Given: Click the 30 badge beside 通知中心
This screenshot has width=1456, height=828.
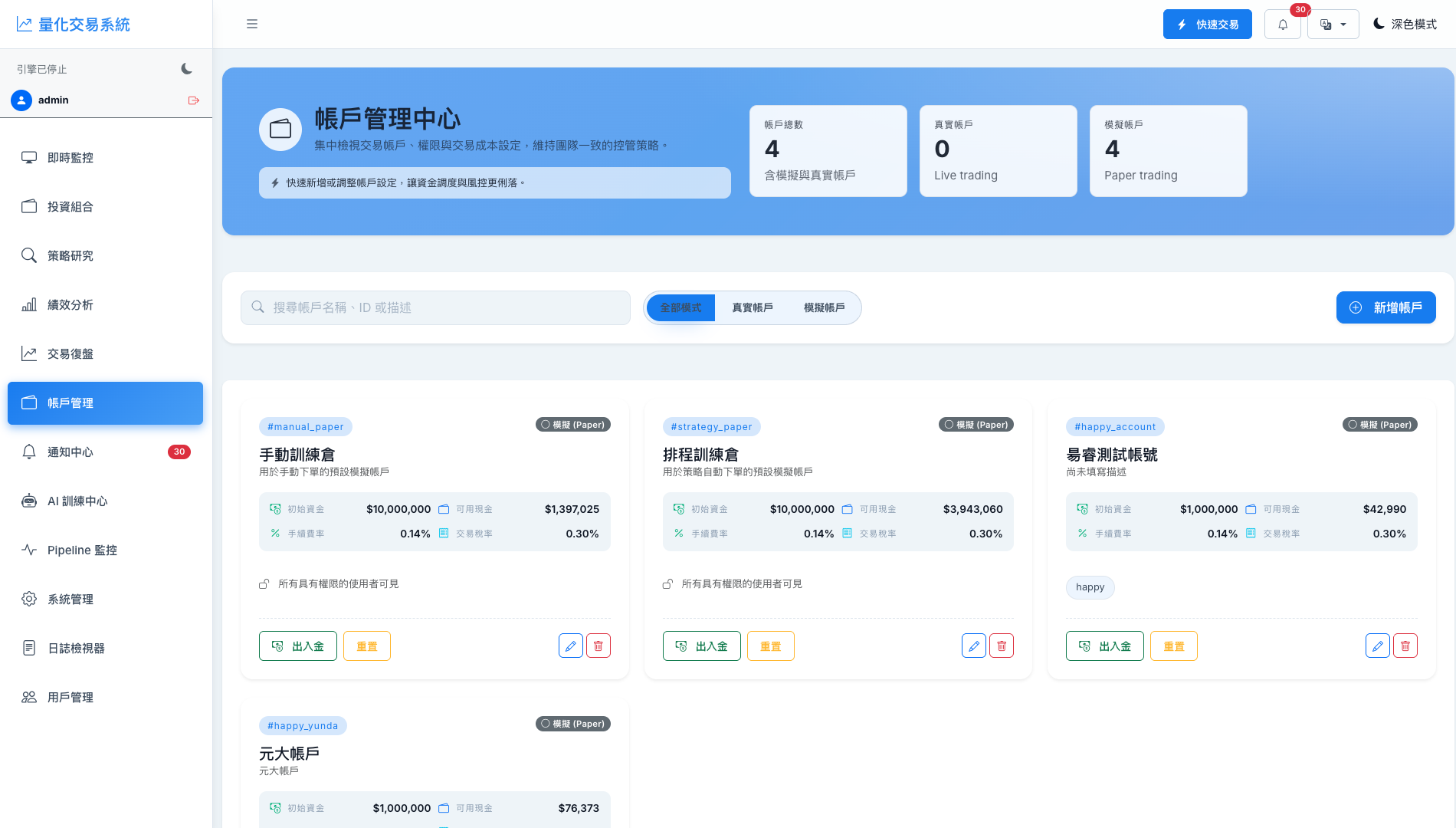Looking at the screenshot, I should tap(179, 452).
